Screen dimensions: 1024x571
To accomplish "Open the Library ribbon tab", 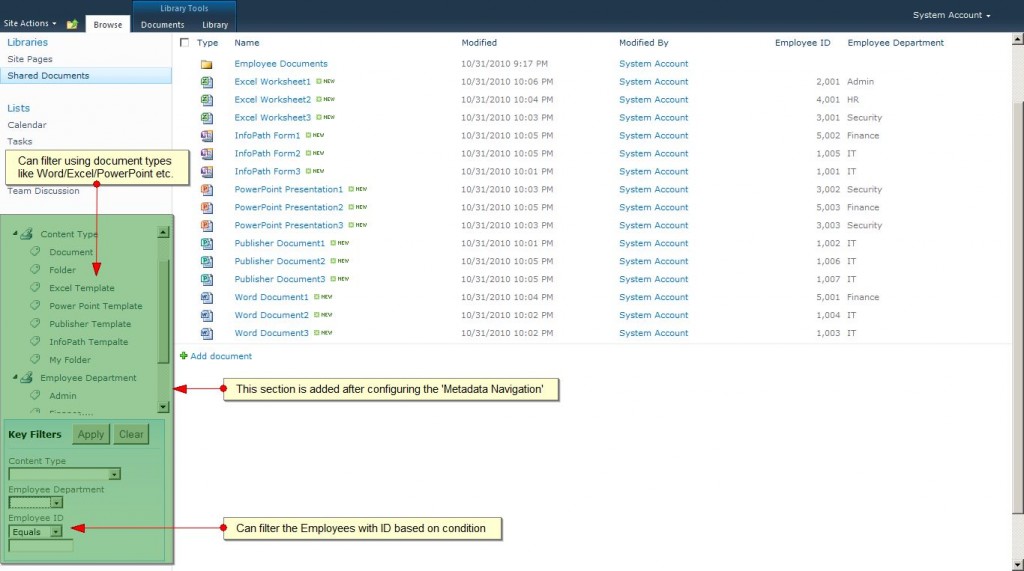I will tap(215, 25).
